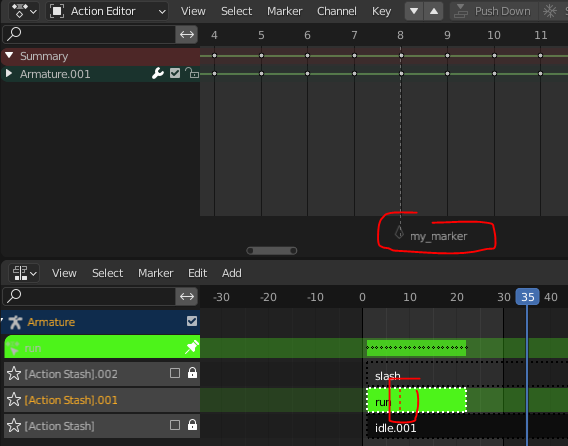Click the swap arrows beside NLA search
This screenshot has height=446, width=568.
pyautogui.click(x=187, y=296)
